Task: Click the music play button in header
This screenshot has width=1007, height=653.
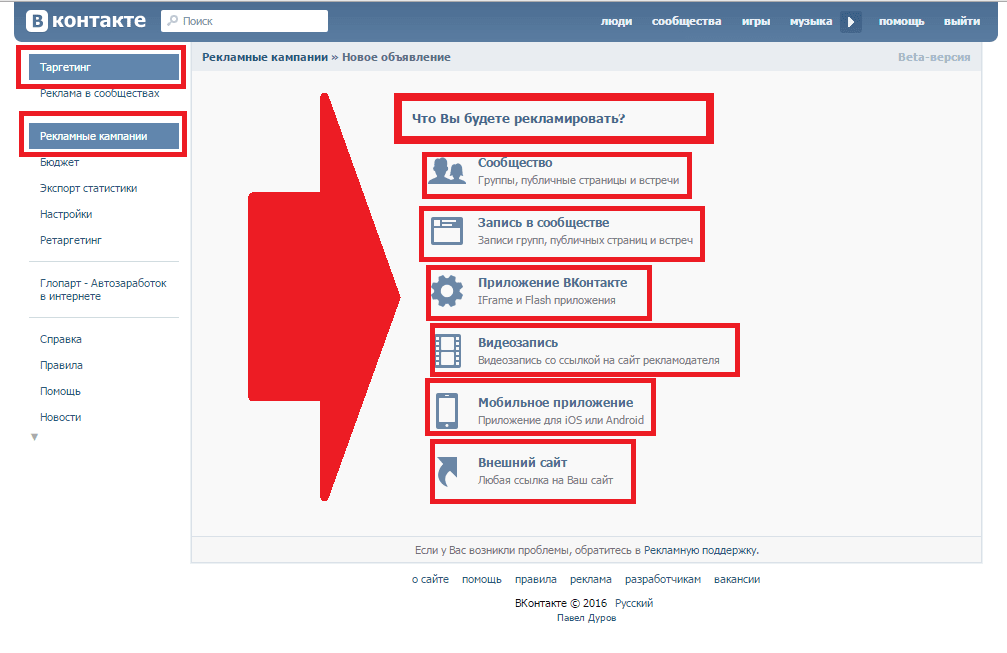Action: [x=850, y=21]
